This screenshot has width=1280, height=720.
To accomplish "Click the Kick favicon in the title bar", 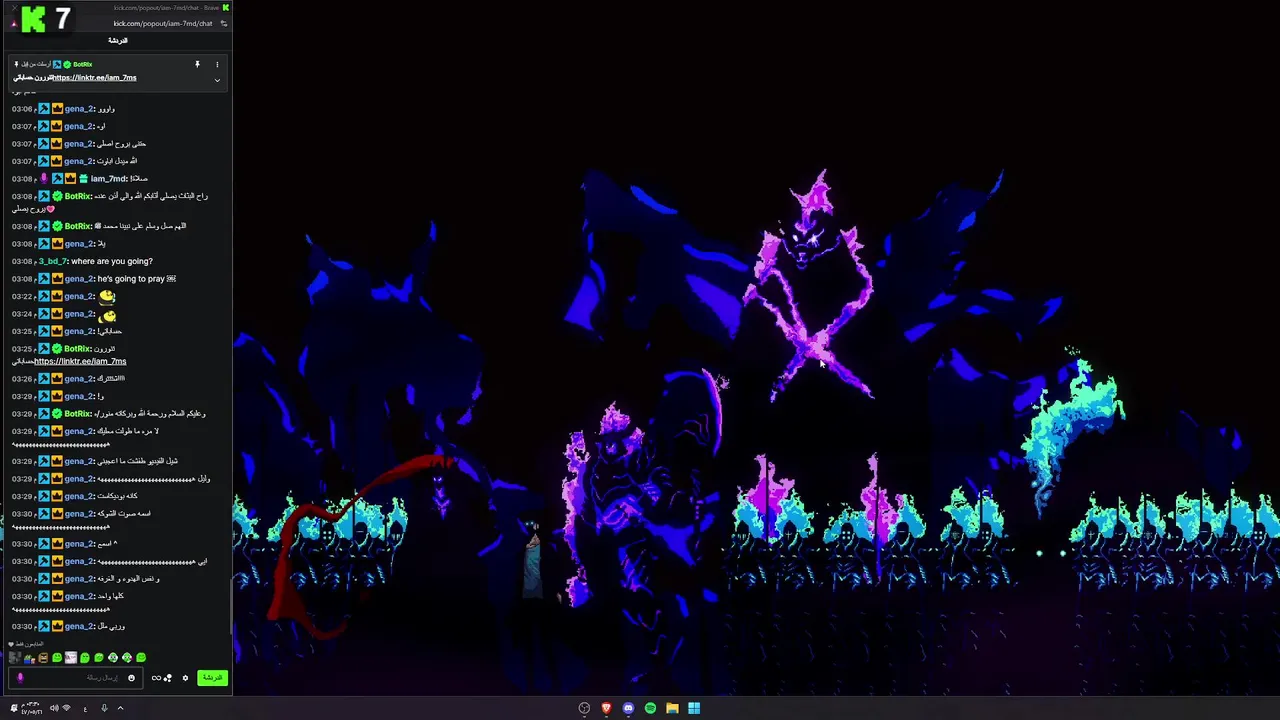I will tap(226, 8).
